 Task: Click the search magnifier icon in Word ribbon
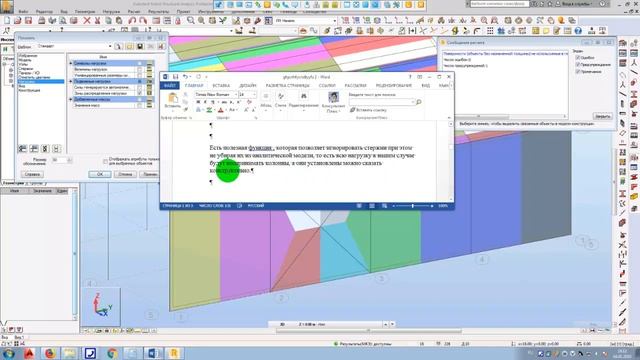tap(418, 102)
